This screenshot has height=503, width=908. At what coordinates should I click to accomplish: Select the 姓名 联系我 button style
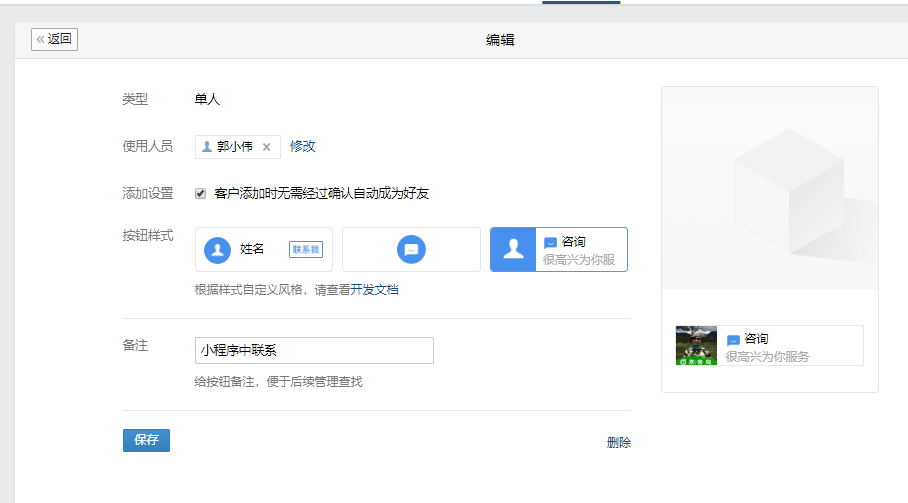pos(264,249)
